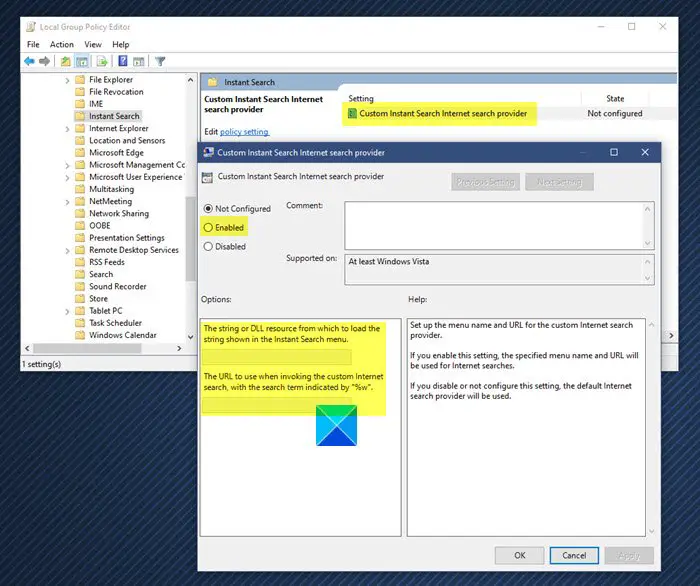Click the Up one level folder icon
700x586 pixels.
[66, 61]
